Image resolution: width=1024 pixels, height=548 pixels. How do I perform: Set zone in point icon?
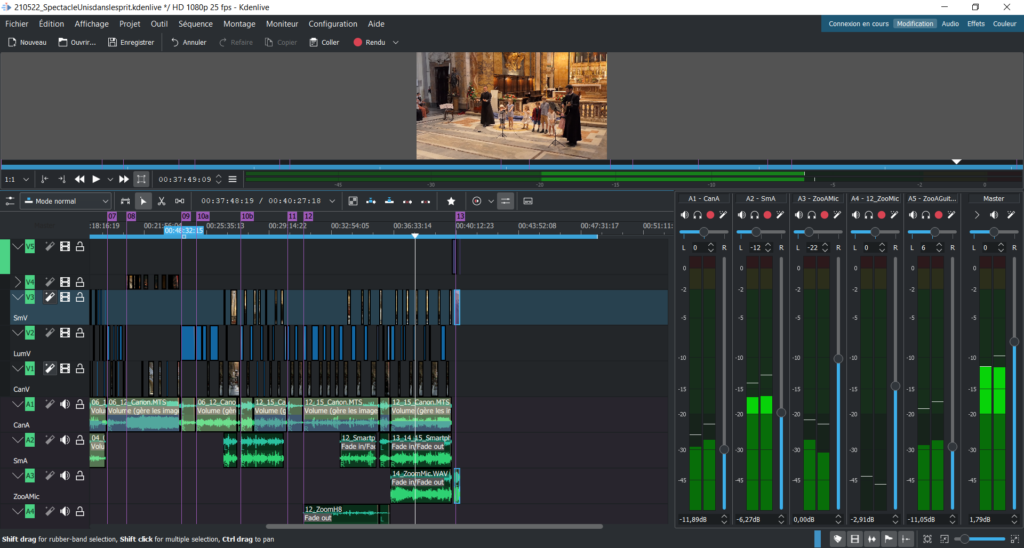(44, 179)
